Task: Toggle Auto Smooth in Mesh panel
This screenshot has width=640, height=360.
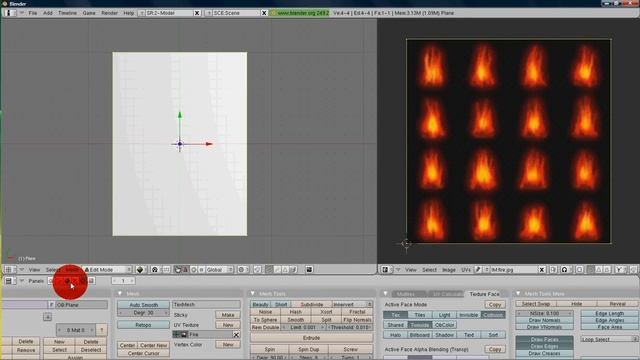Action: (x=143, y=305)
